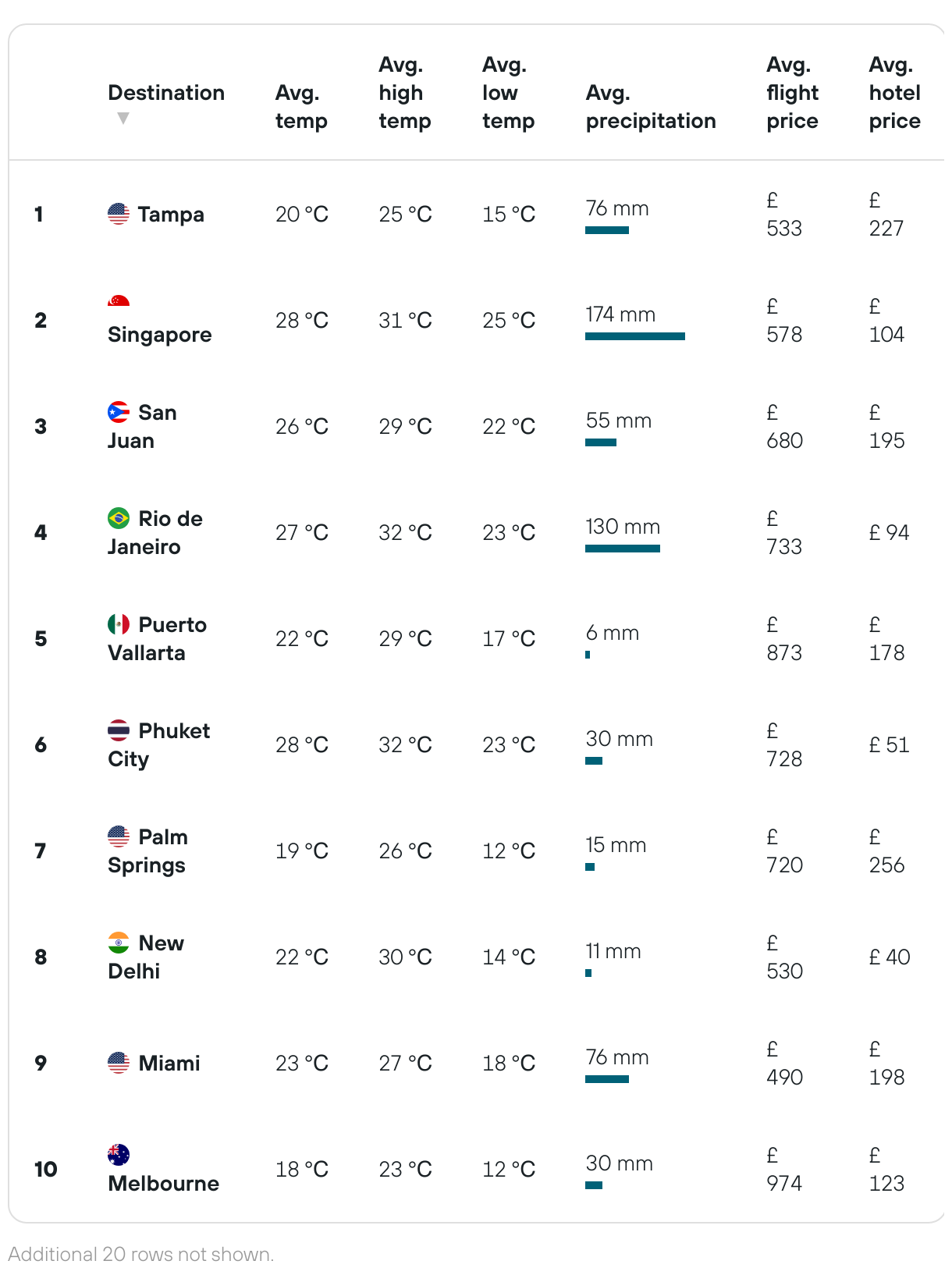Viewport: 952px width, 1275px height.
Task: Sort by the Avg. high temp header
Action: pos(405,93)
